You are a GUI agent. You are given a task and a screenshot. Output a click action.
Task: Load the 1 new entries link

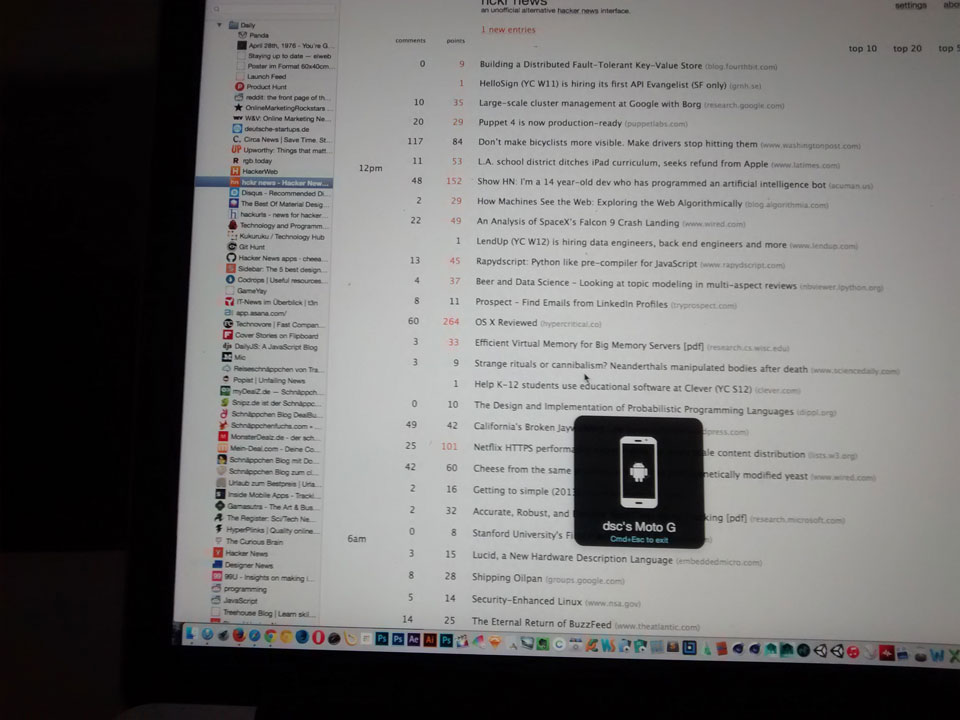pyautogui.click(x=508, y=30)
